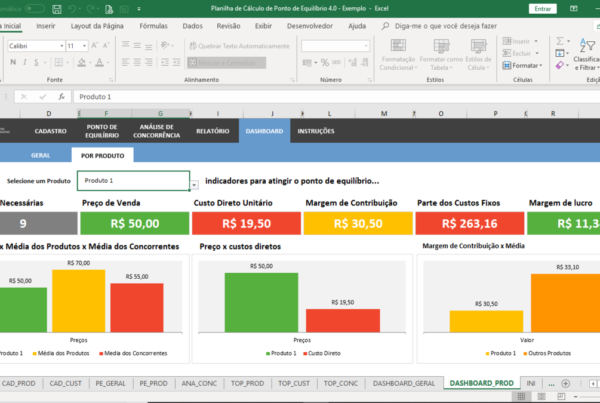Click Quebrar Texto Automaticamente
Image resolution: width=600 pixels, height=403 pixels.
click(x=240, y=46)
